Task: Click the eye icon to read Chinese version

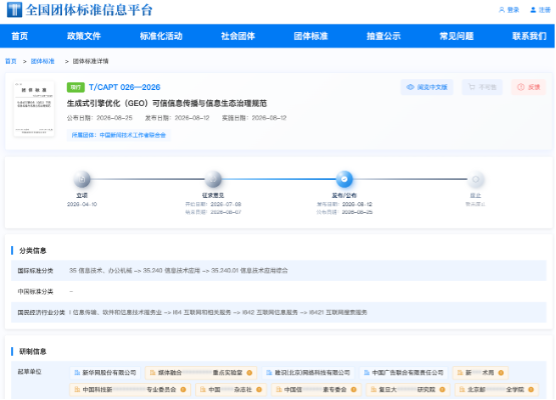Action: click(410, 87)
